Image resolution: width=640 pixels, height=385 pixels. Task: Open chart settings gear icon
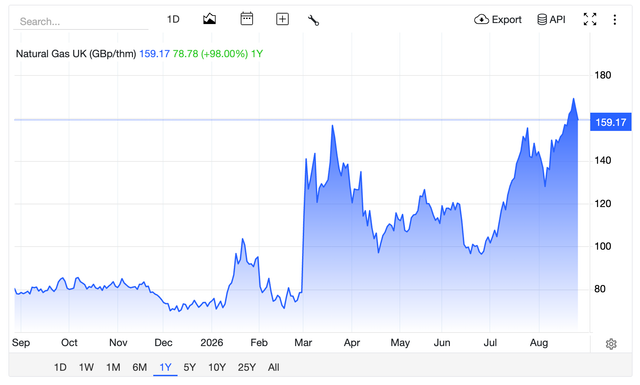click(611, 344)
